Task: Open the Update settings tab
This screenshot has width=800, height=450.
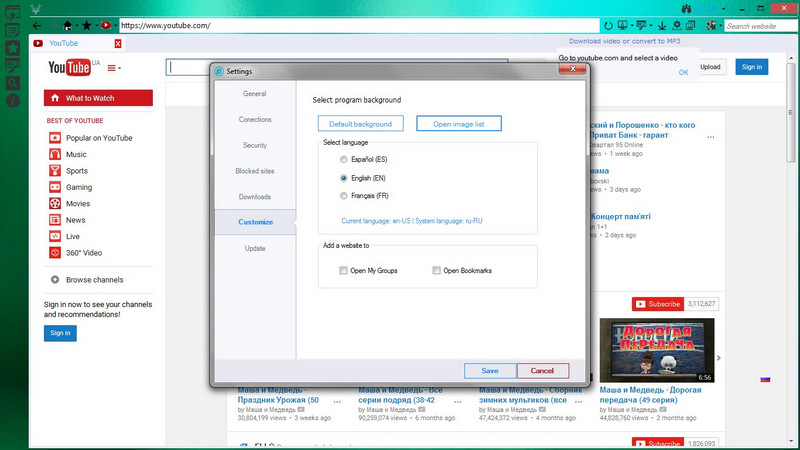Action: point(255,248)
